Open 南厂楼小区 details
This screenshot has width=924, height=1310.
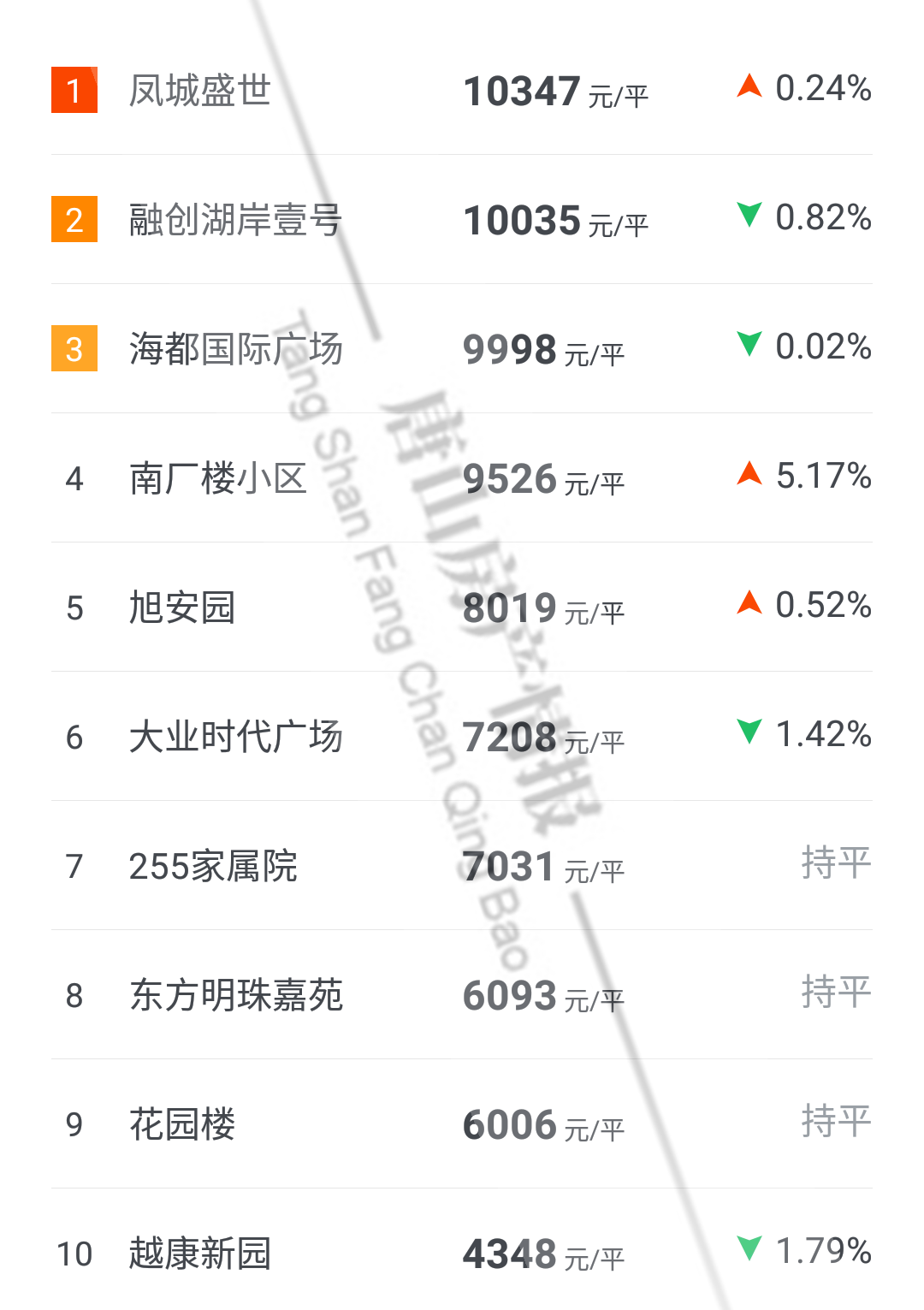point(217,478)
